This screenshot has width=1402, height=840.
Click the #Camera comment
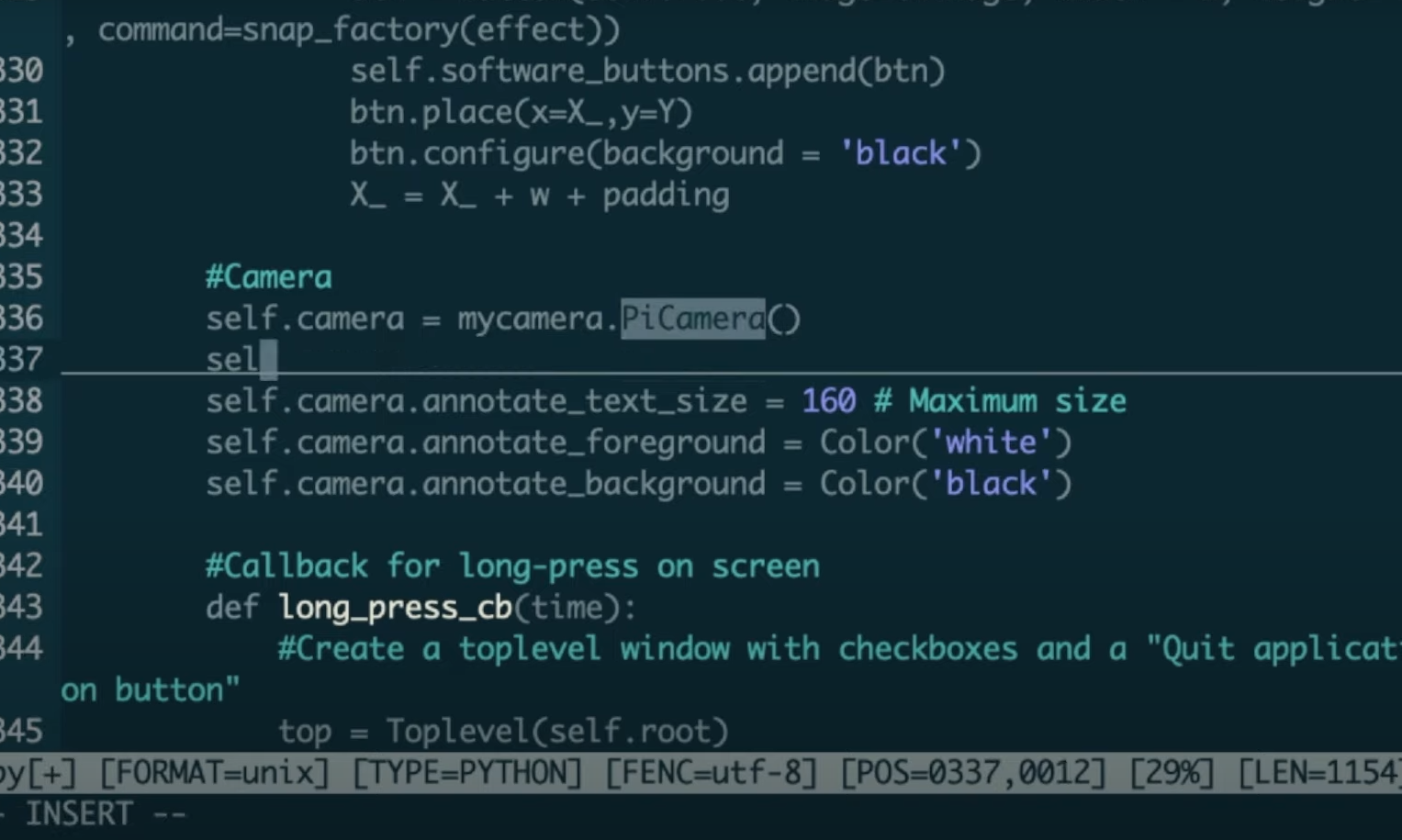point(268,277)
